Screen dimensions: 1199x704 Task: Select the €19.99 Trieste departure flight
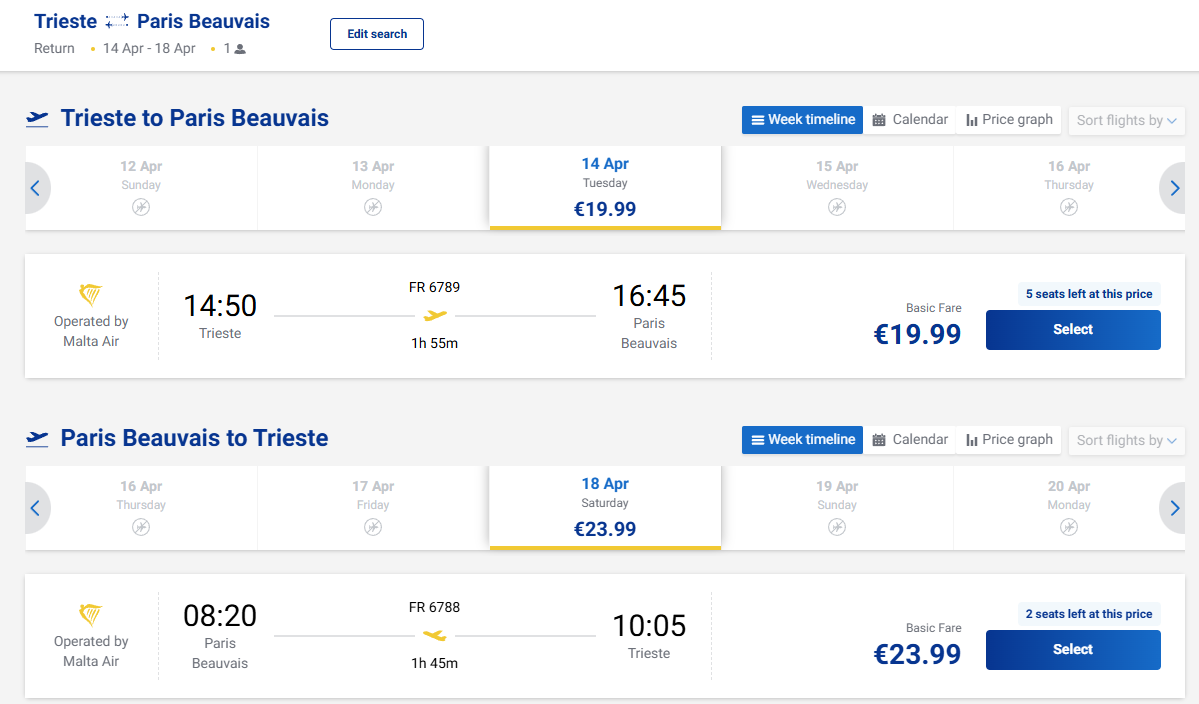[x=1073, y=330]
